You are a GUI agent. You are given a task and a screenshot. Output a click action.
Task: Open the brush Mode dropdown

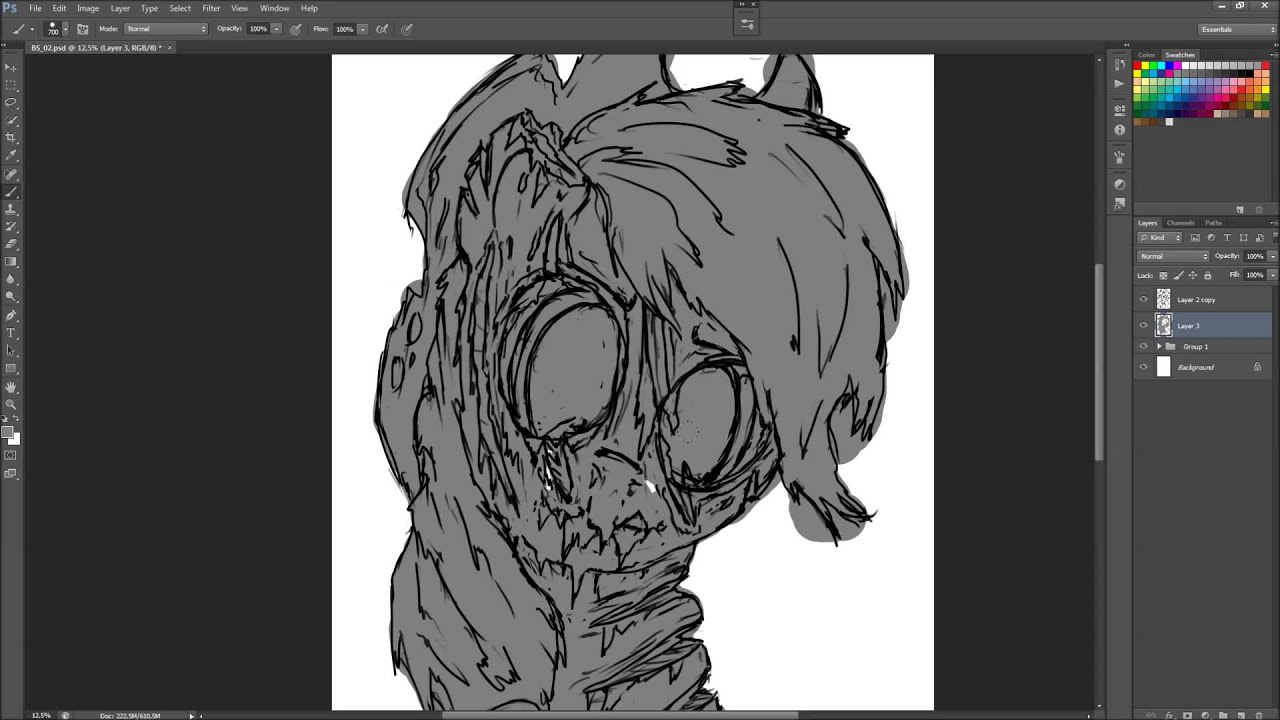click(166, 29)
